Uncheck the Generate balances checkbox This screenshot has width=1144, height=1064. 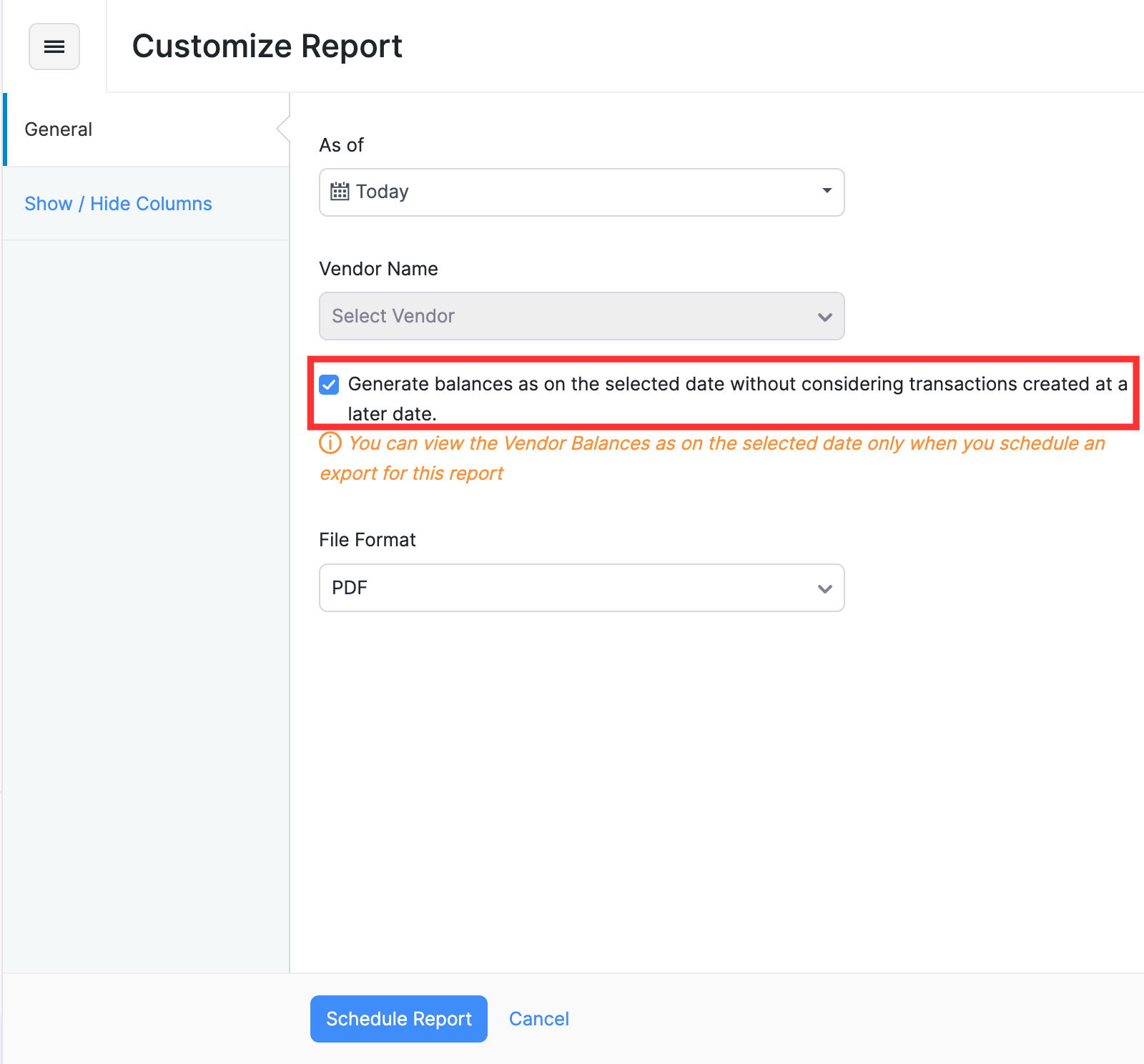click(x=329, y=385)
